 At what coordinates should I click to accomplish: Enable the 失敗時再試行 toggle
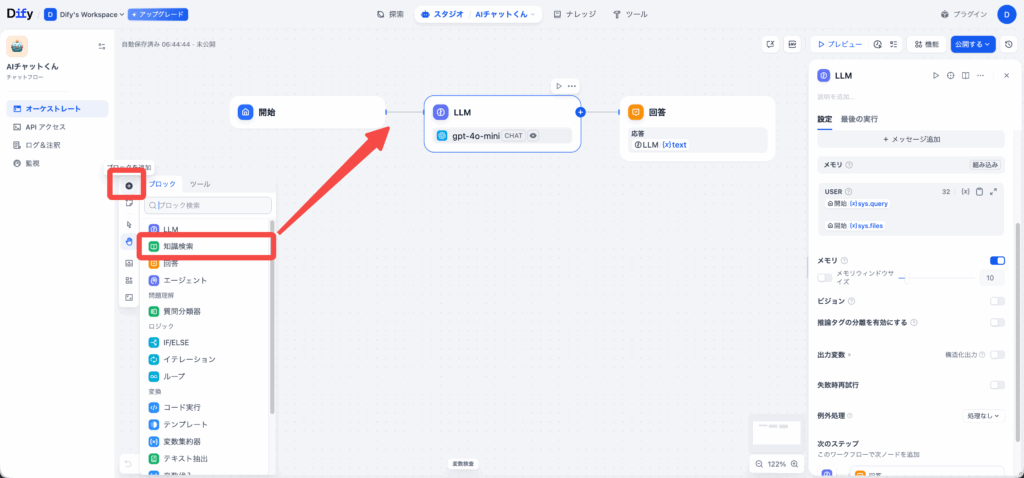click(996, 385)
